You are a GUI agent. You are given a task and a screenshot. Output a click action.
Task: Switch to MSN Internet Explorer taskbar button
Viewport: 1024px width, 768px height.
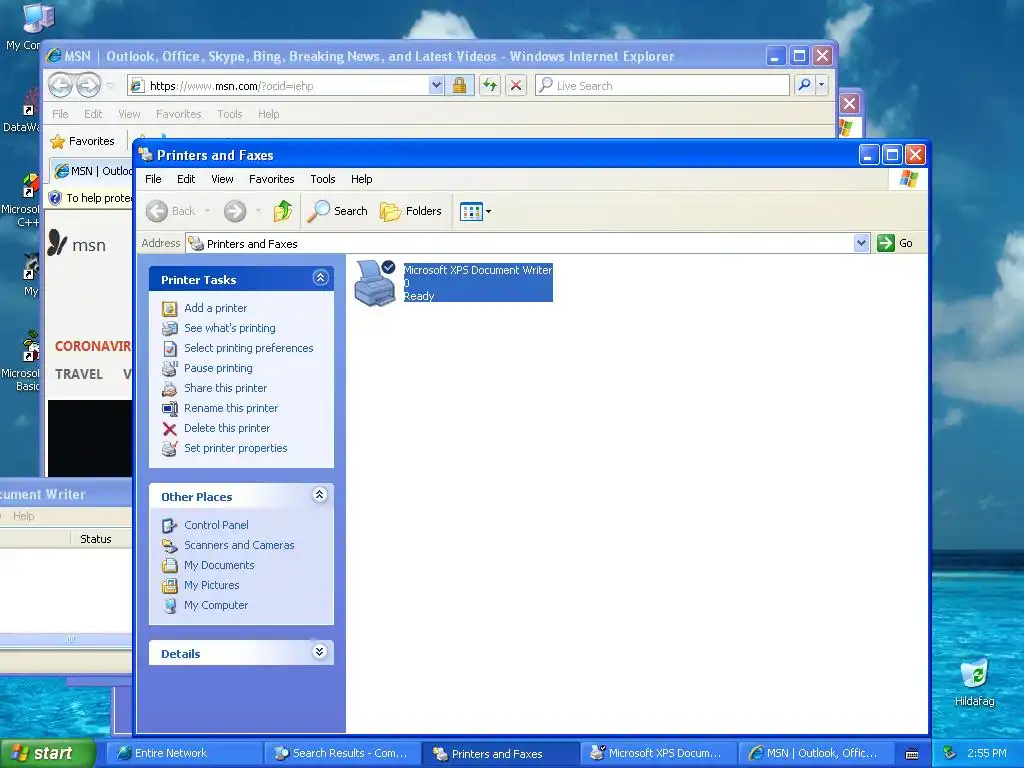[815, 754]
